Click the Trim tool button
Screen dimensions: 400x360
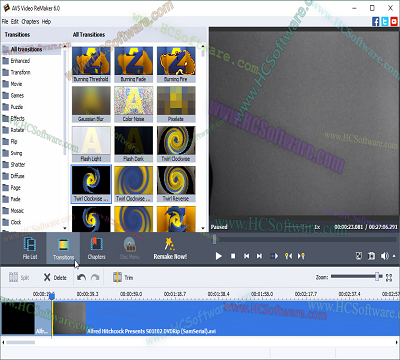123,277
